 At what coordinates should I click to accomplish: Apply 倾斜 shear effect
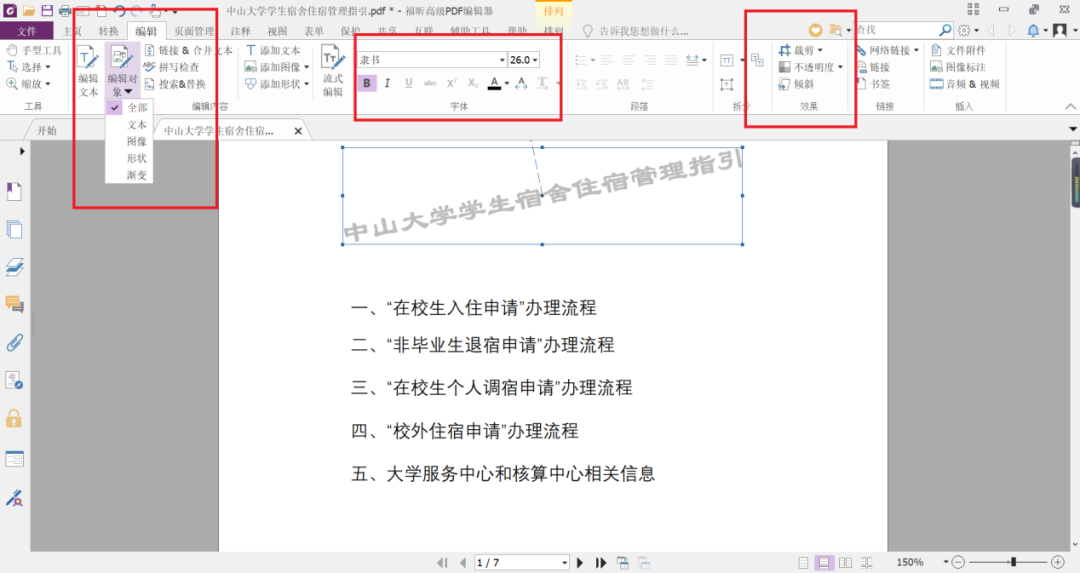click(796, 84)
